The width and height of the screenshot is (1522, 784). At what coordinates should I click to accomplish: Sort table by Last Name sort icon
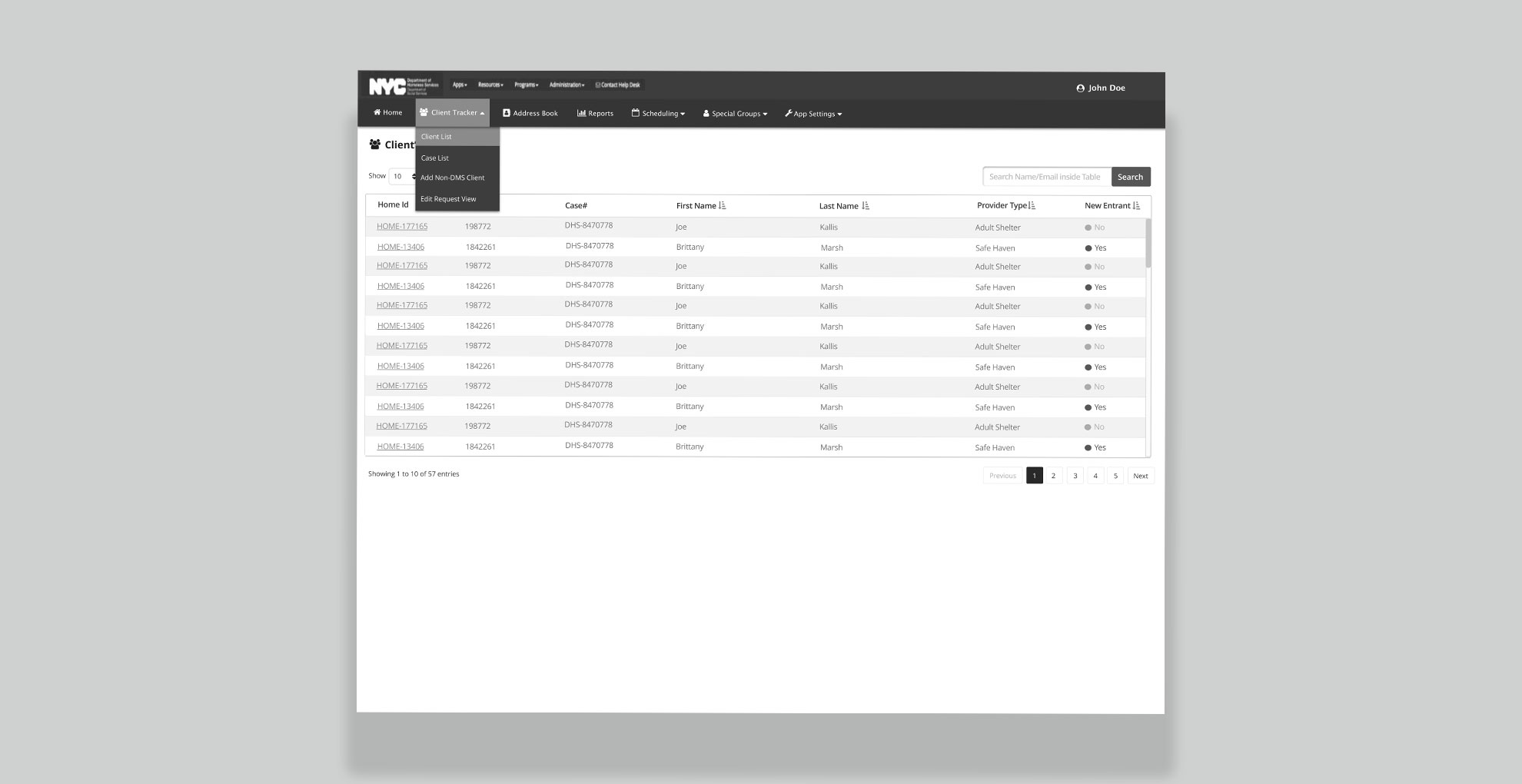(866, 206)
